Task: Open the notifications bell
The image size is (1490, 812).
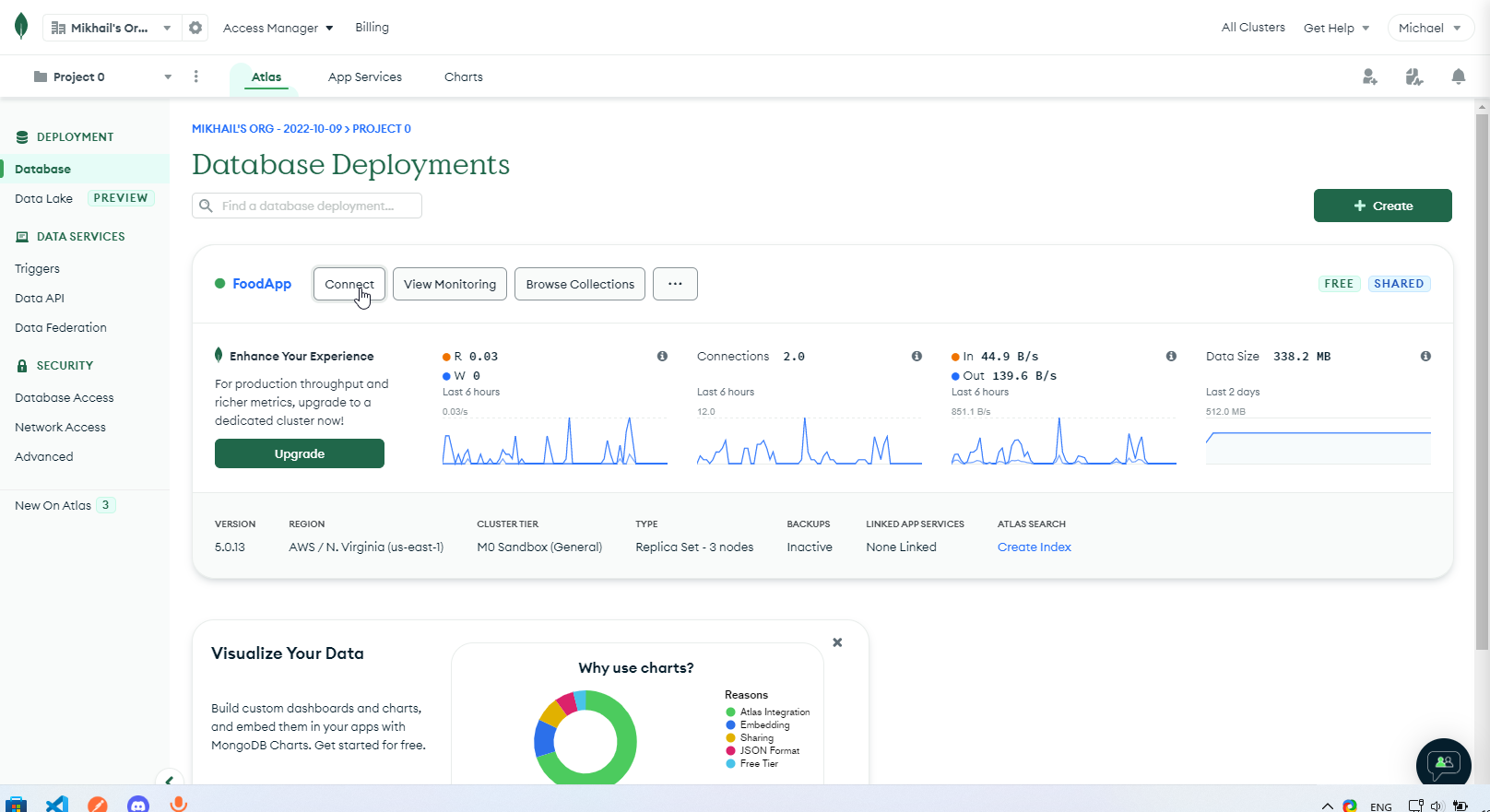Action: 1458,76
